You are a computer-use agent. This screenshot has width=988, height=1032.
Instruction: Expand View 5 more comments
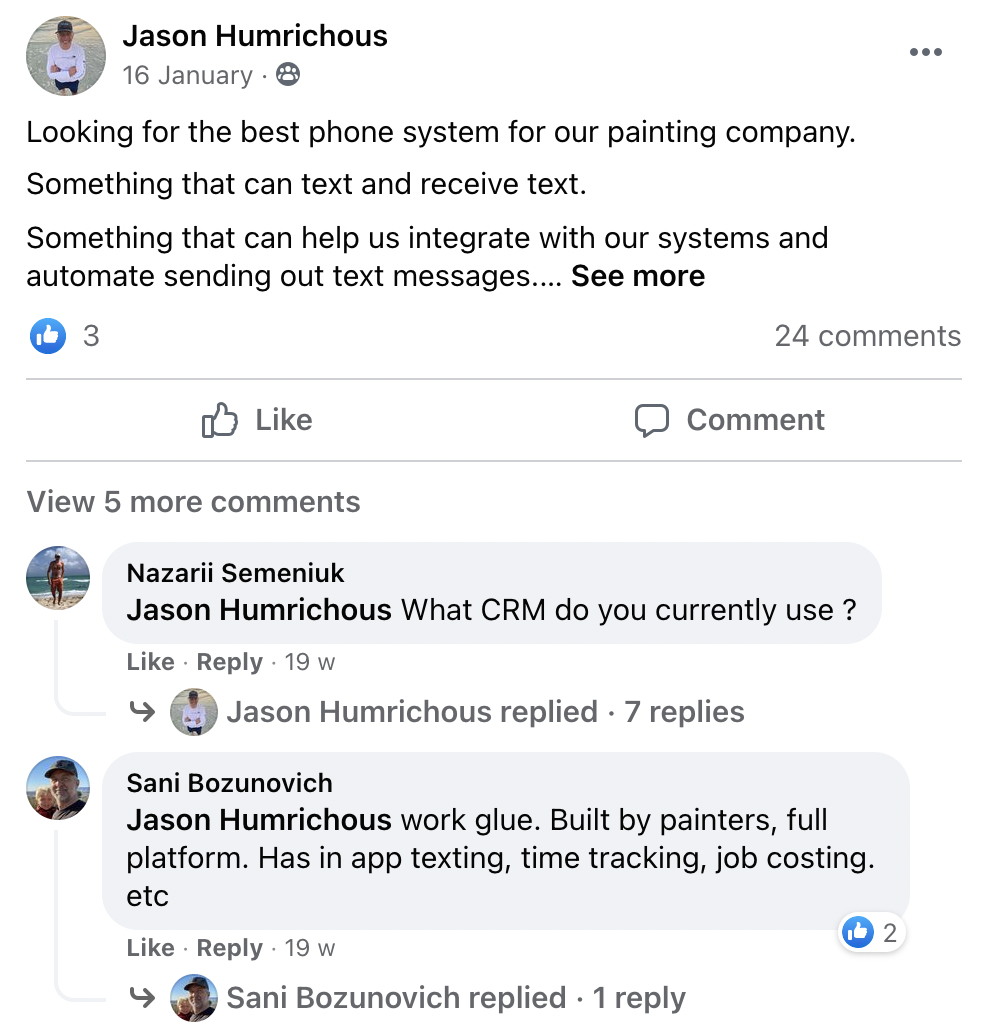point(193,501)
